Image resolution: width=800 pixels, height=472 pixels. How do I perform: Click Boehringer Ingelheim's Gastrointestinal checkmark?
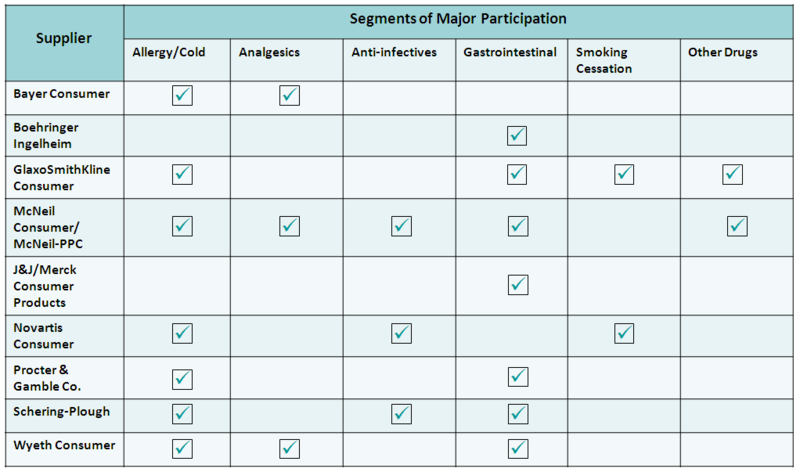click(x=517, y=136)
